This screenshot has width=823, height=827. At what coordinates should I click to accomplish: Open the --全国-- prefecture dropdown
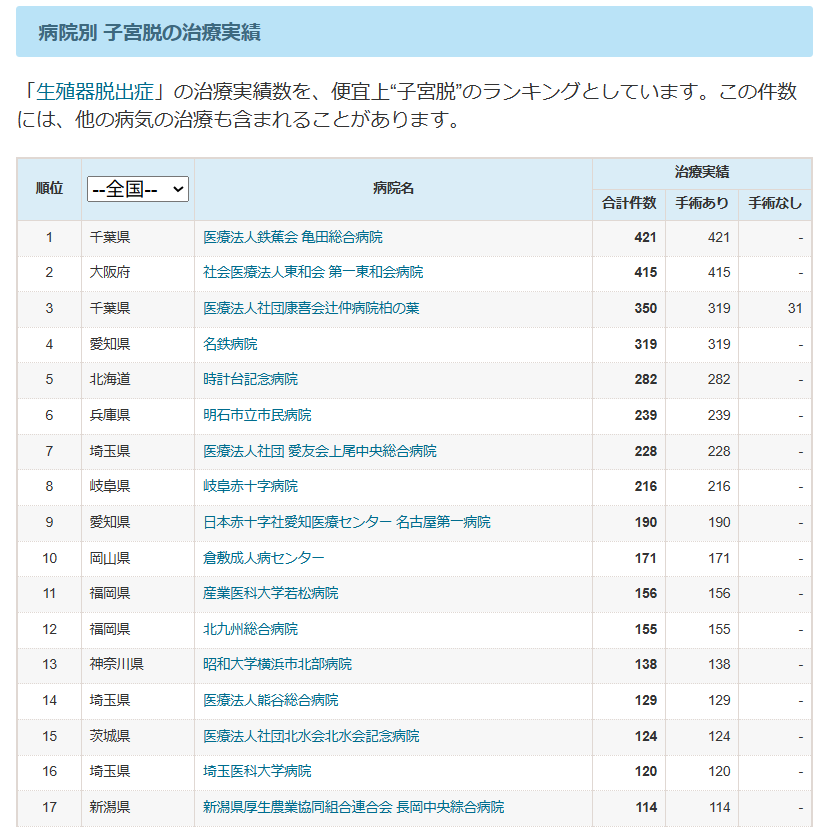(138, 189)
